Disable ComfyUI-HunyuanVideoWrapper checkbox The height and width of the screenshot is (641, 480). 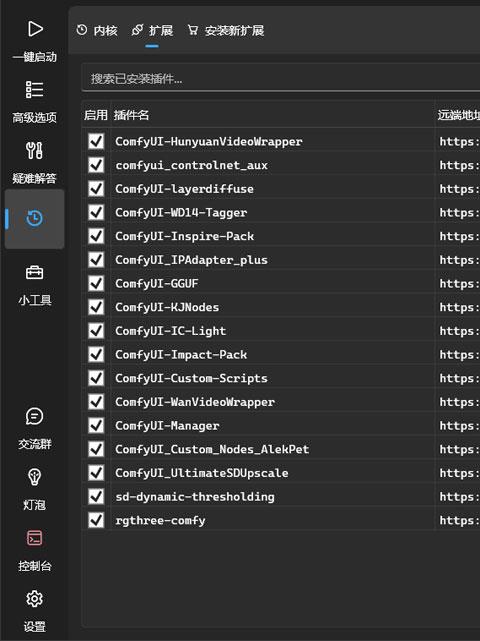[x=96, y=141]
